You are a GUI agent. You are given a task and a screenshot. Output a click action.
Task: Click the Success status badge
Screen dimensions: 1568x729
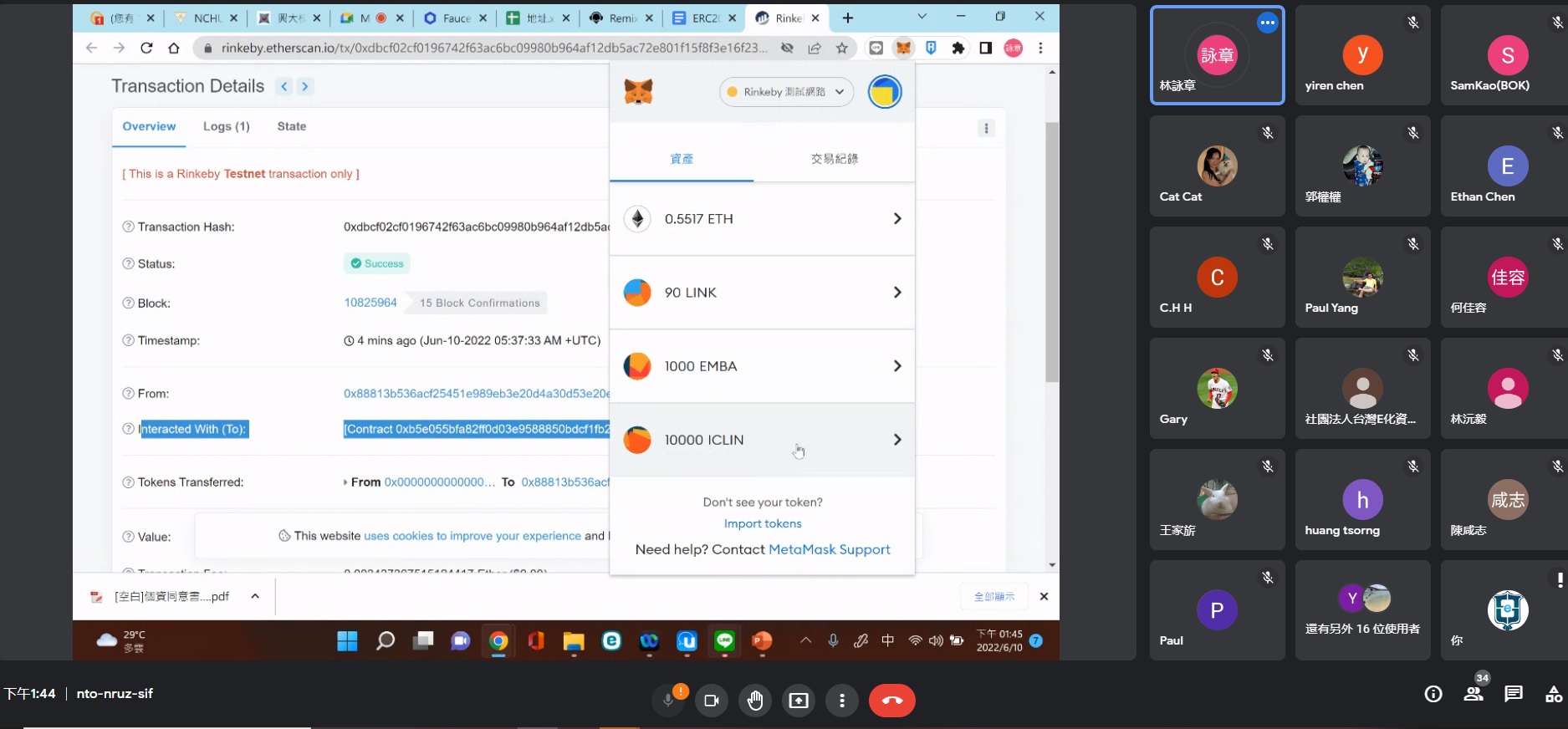point(376,263)
